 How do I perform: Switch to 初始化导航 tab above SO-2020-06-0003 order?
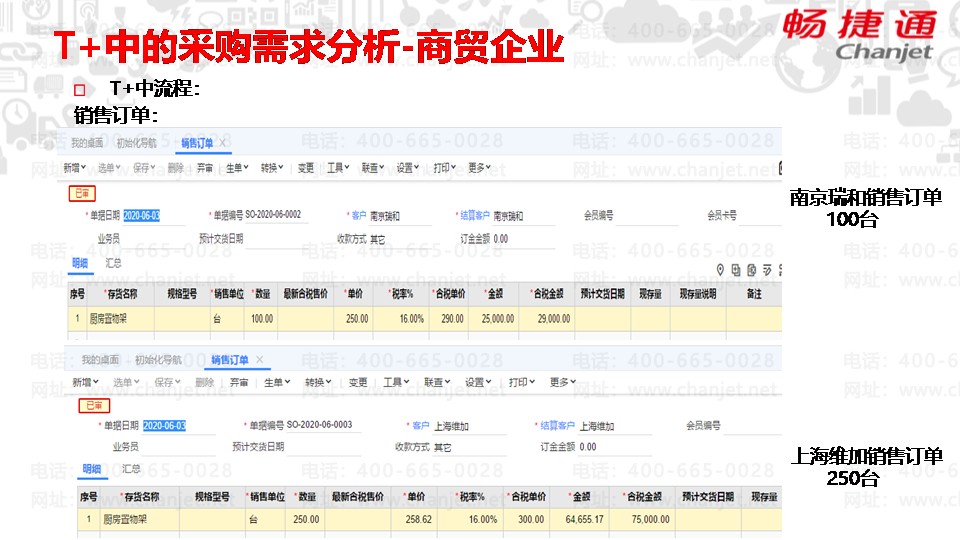point(158,359)
